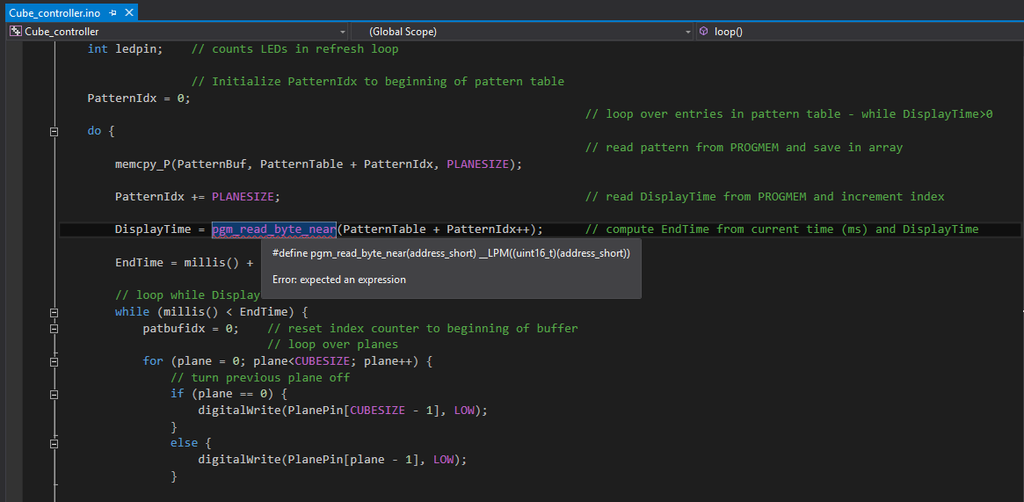Click comment '// read pattern from PROGMEM and save in array'
This screenshot has height=502, width=1024.
click(x=744, y=148)
